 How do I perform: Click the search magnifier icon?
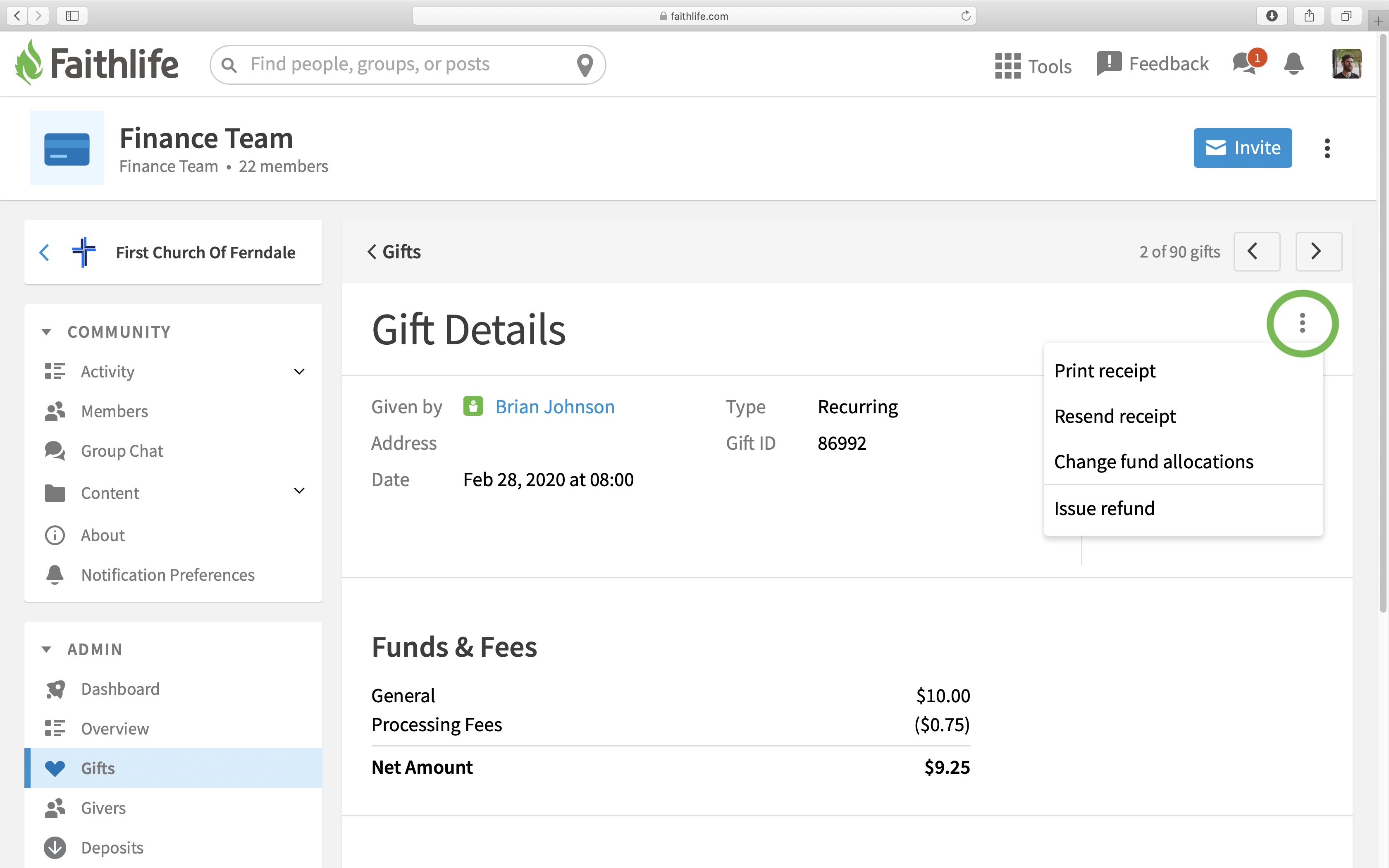pos(229,65)
